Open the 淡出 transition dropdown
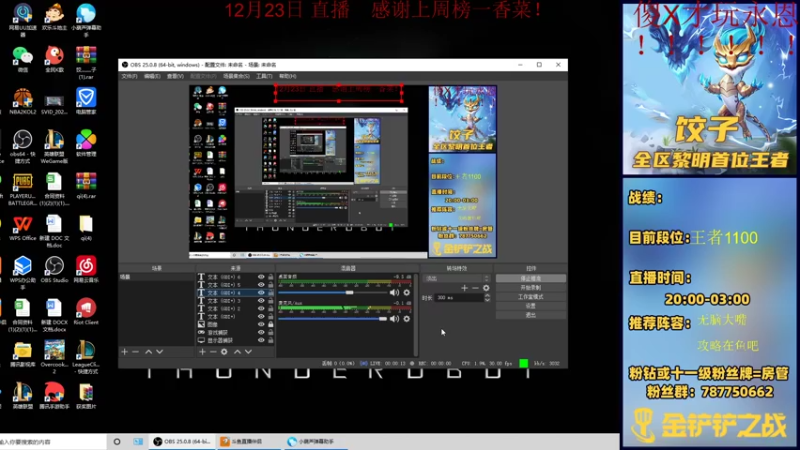 [457, 279]
